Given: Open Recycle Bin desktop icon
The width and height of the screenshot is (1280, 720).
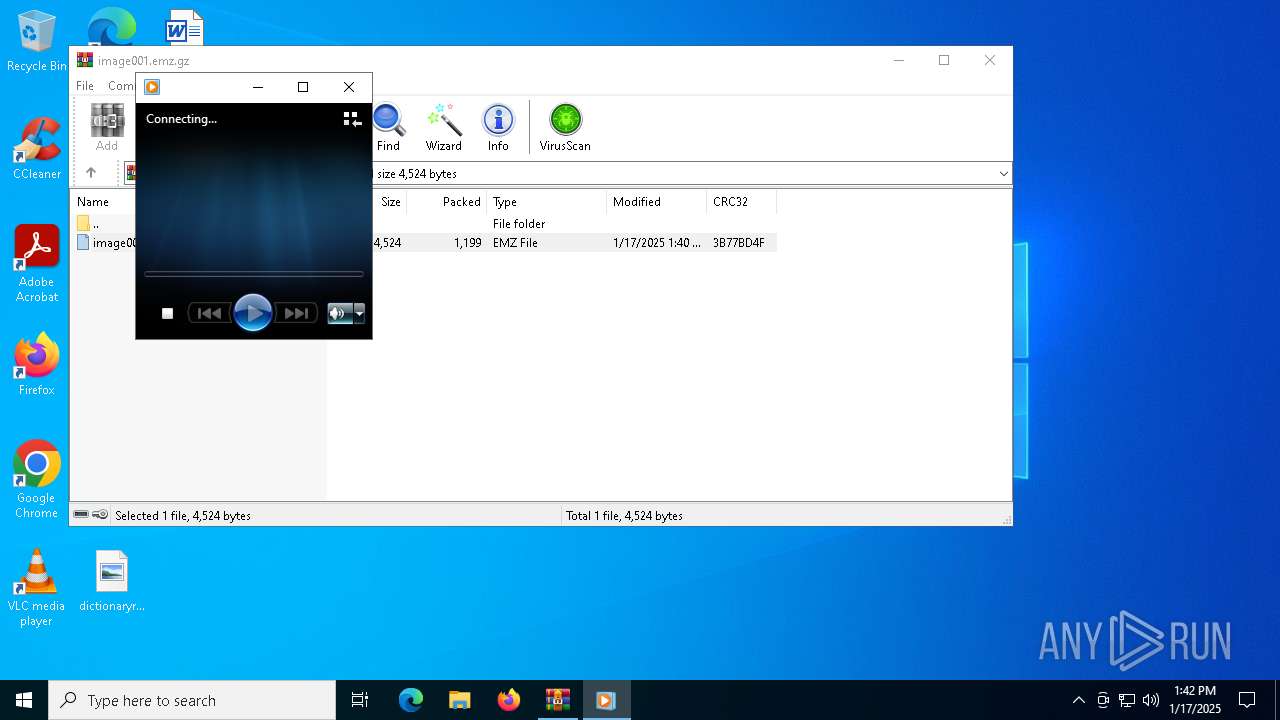Looking at the screenshot, I should pos(37,41).
